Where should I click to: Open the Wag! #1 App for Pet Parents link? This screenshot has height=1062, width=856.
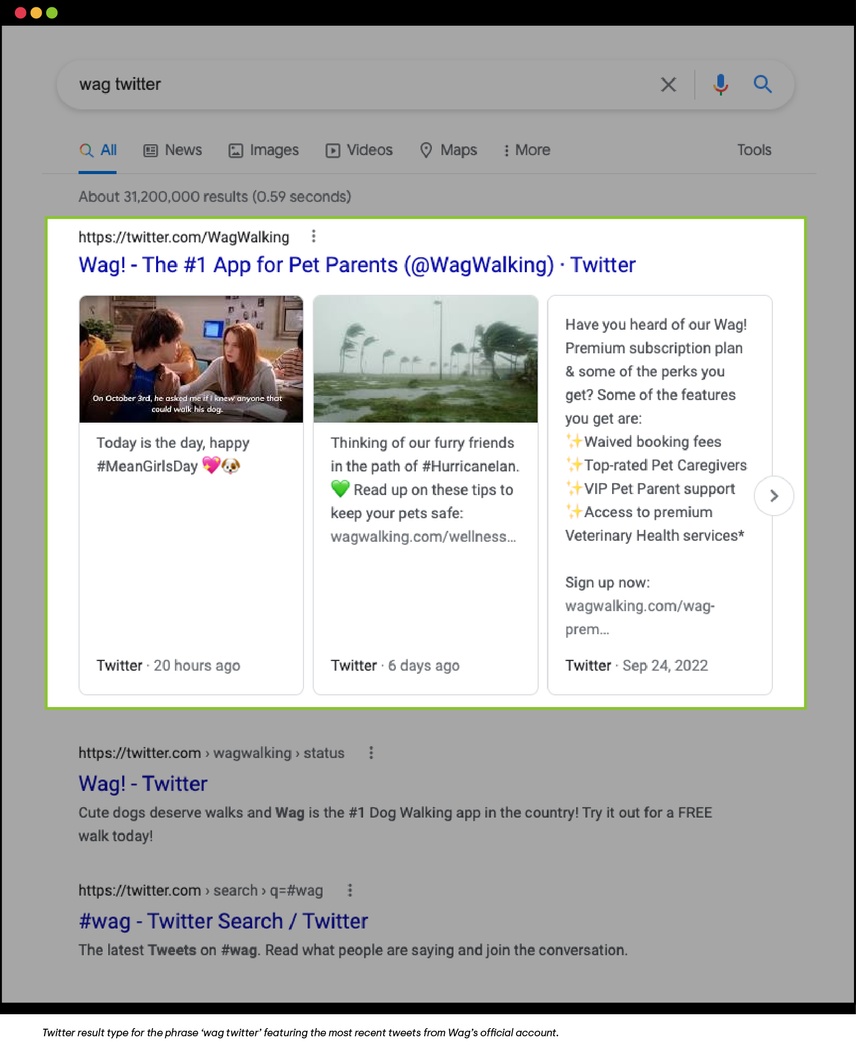coord(356,265)
